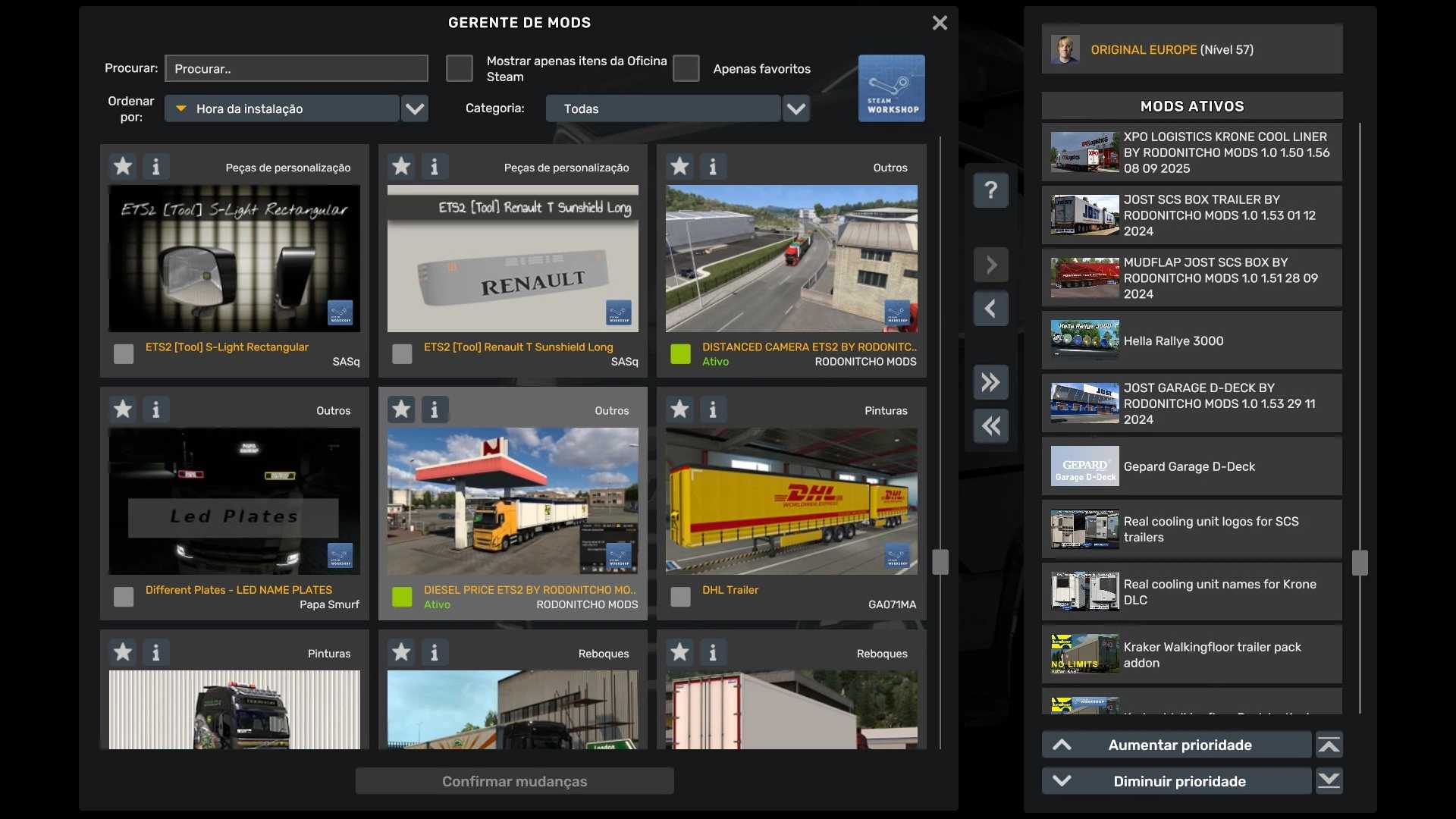Image resolution: width=1456 pixels, height=819 pixels.
Task: Deactivate selected mod with left arrow
Action: point(990,309)
